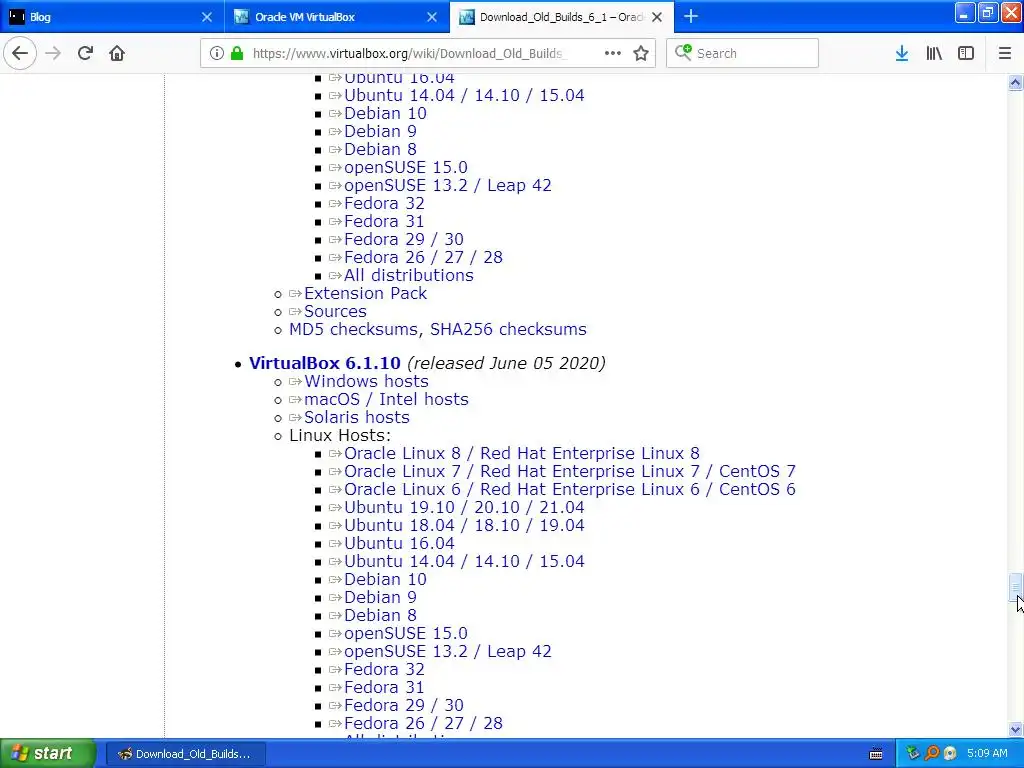Open Debian 9 link under 6.1.10
Screen dimensions: 1024x768
pyautogui.click(x=380, y=598)
